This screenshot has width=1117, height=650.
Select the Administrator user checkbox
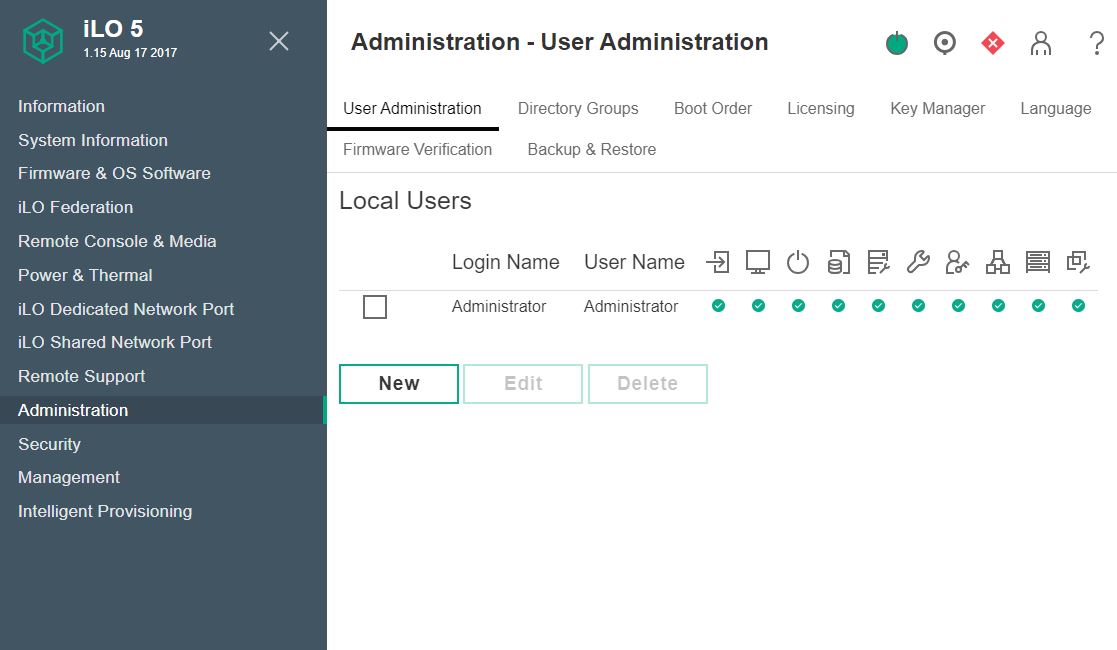pyautogui.click(x=375, y=307)
